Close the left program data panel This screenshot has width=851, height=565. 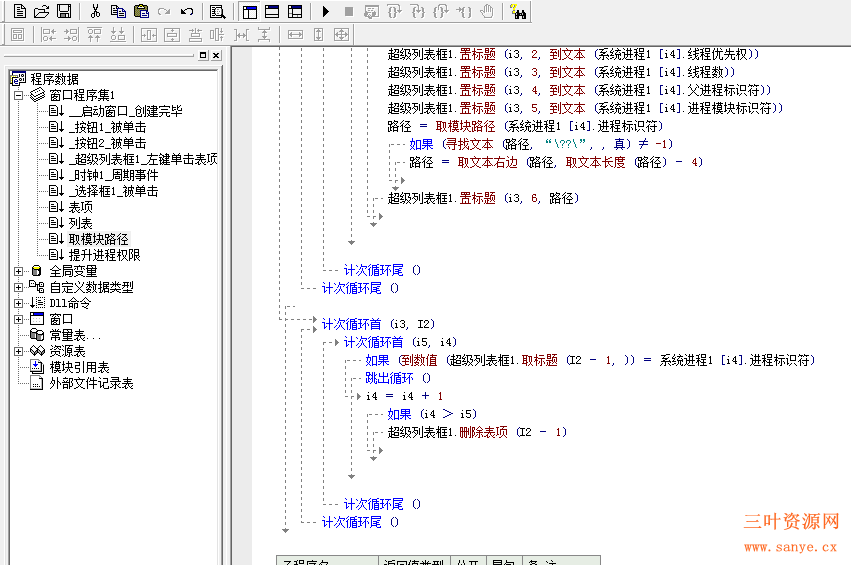click(216, 55)
